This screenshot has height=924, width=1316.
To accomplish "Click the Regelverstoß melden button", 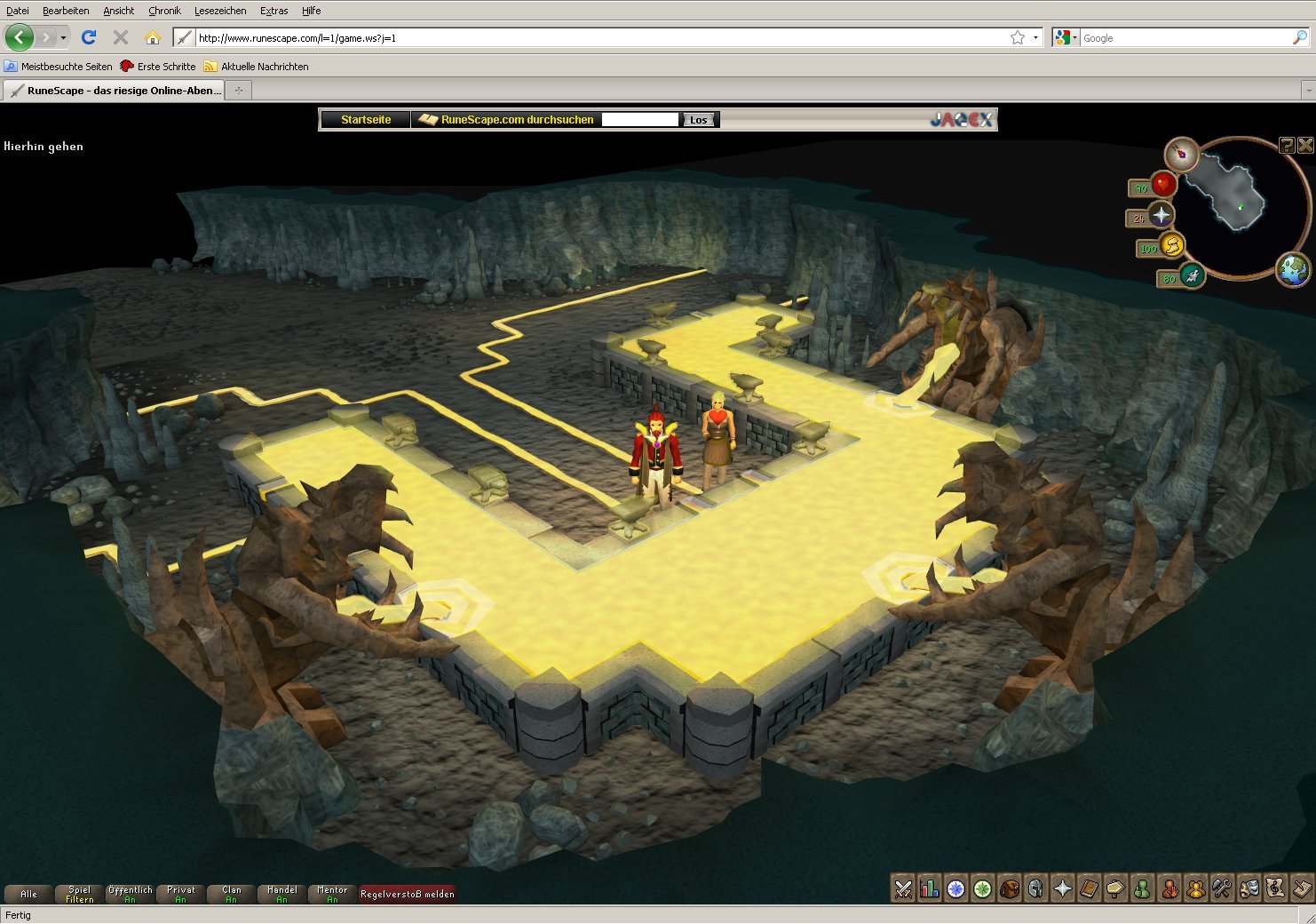I will pyautogui.click(x=407, y=894).
